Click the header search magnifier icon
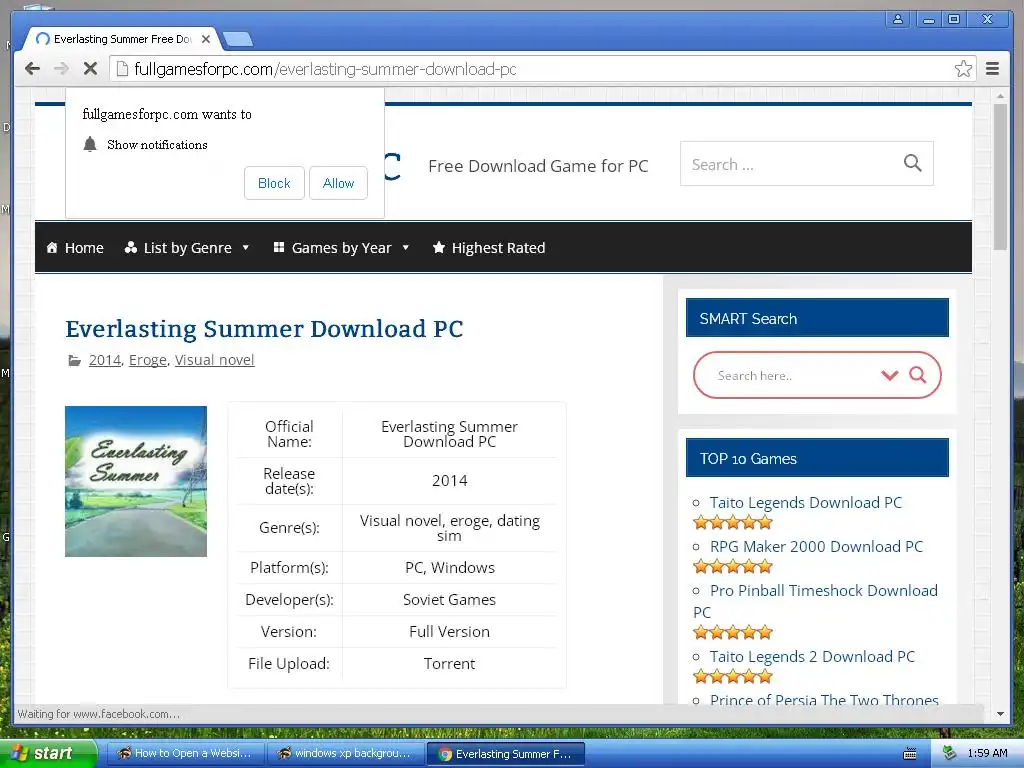The width and height of the screenshot is (1024, 768). pyautogui.click(x=912, y=163)
